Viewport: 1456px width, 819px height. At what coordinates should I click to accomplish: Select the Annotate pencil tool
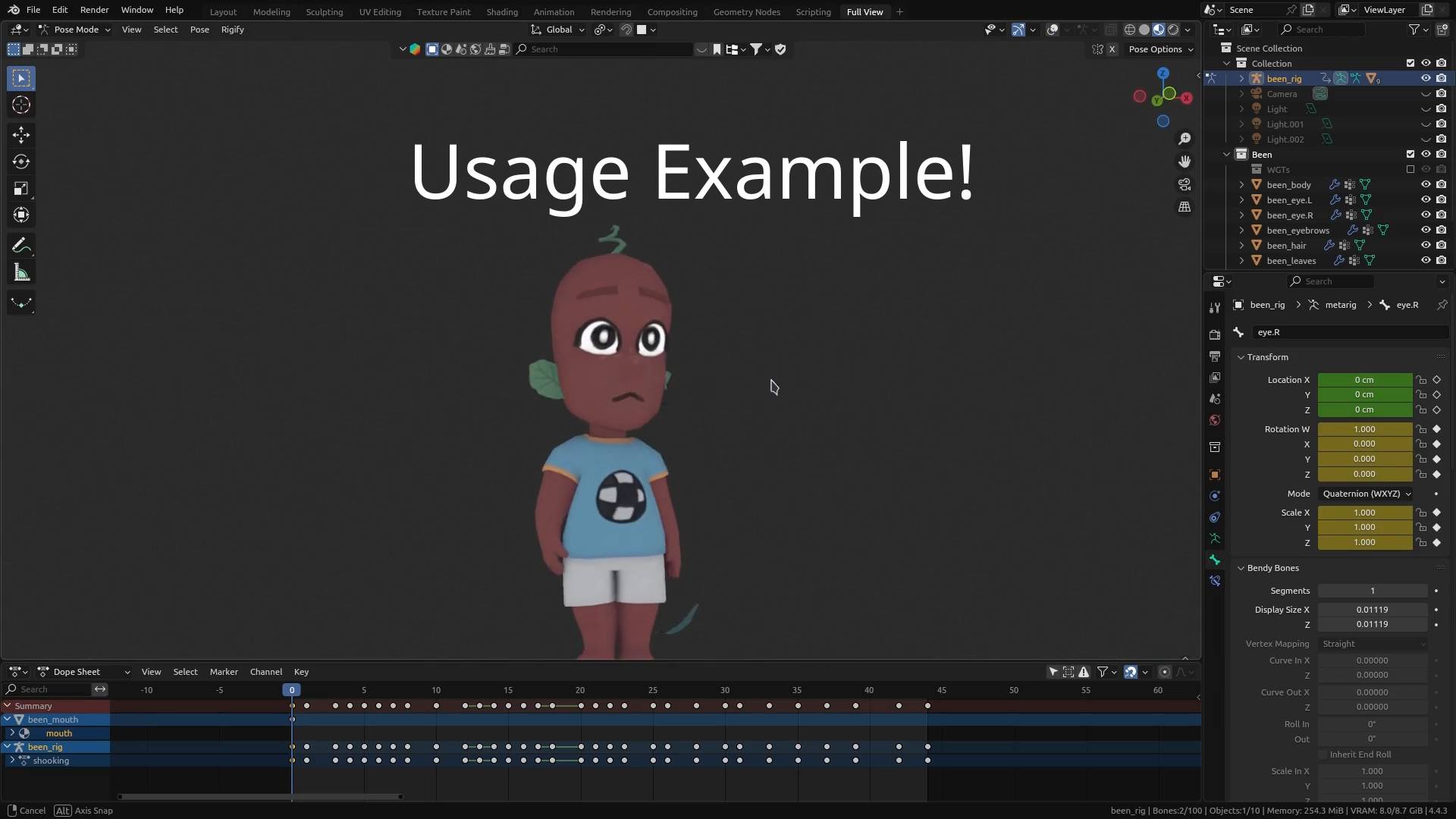tap(21, 246)
